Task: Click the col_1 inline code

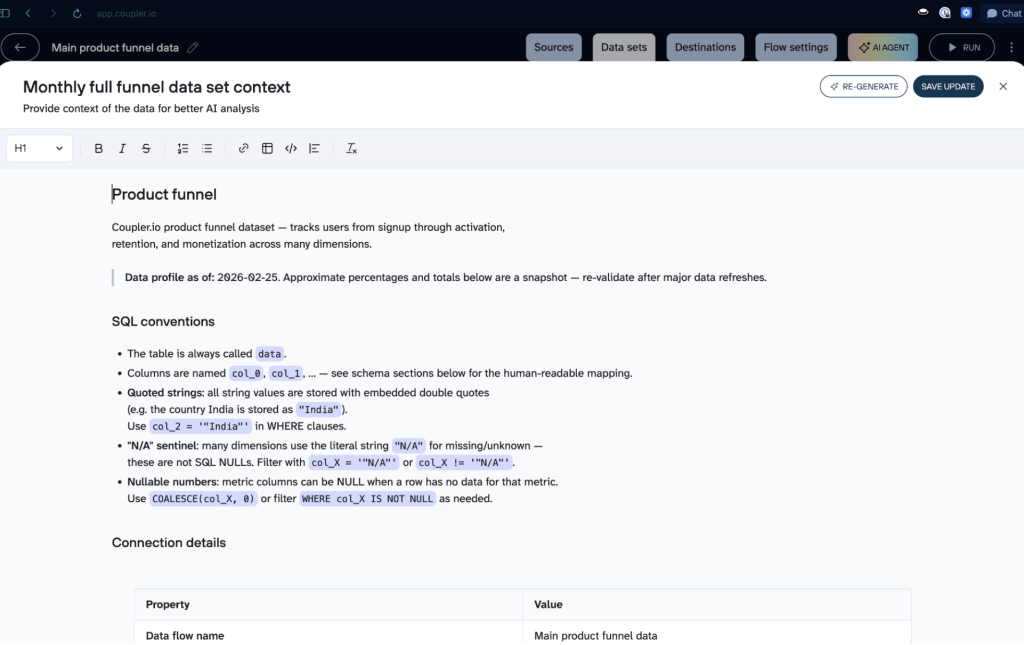Action: point(285,373)
